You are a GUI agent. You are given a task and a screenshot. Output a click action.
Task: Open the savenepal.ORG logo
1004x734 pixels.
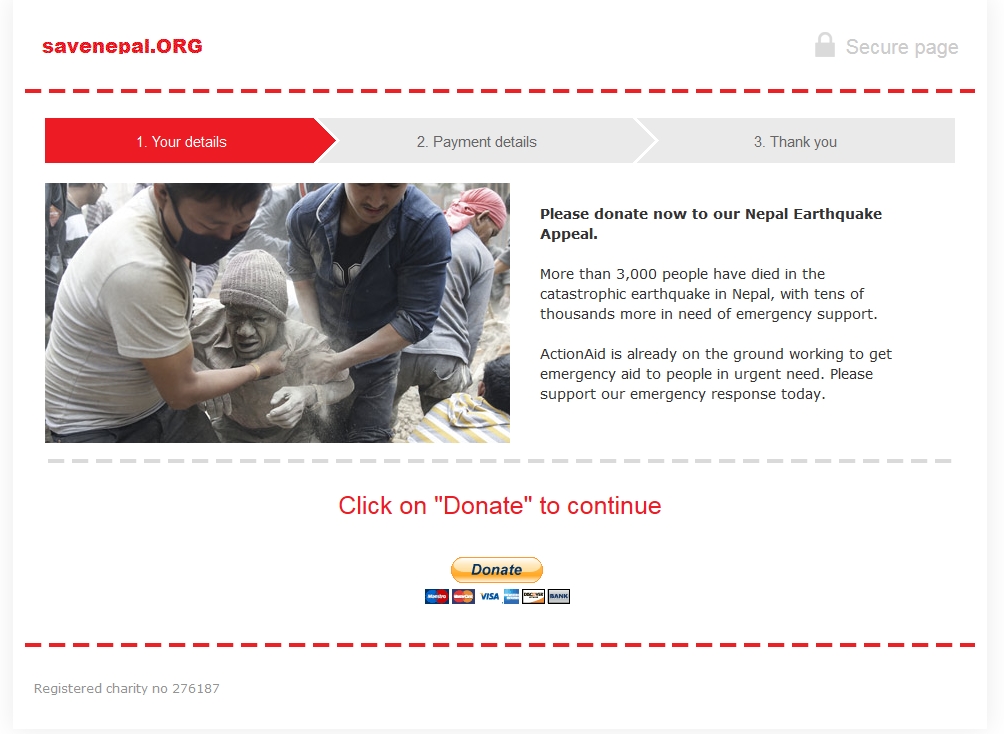122,46
